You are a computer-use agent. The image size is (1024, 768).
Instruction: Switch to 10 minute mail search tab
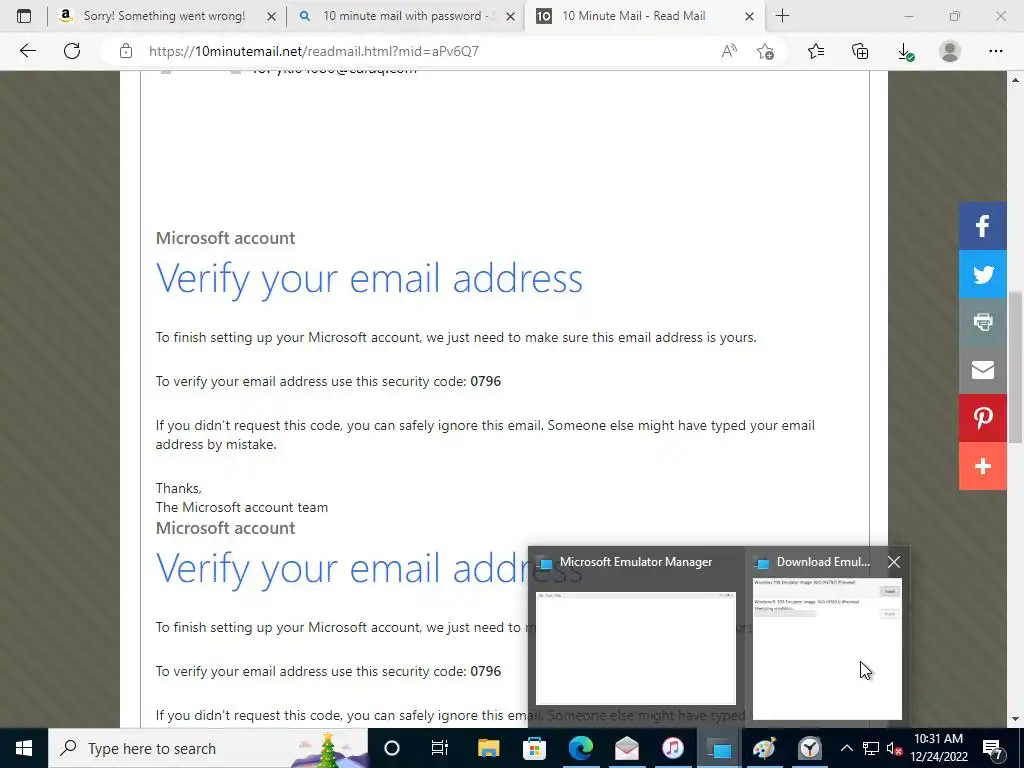click(403, 16)
